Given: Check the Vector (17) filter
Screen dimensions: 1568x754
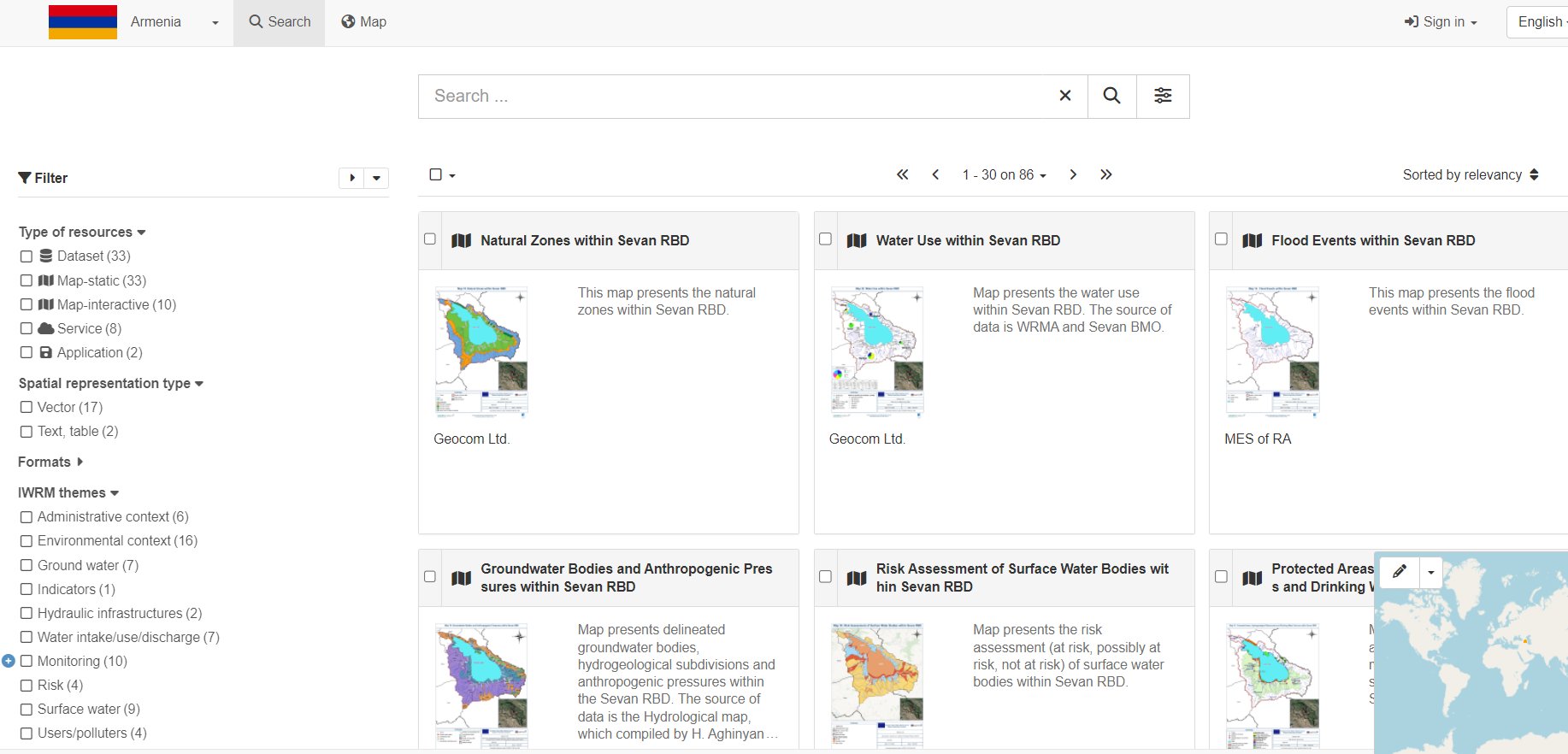Looking at the screenshot, I should pos(27,408).
